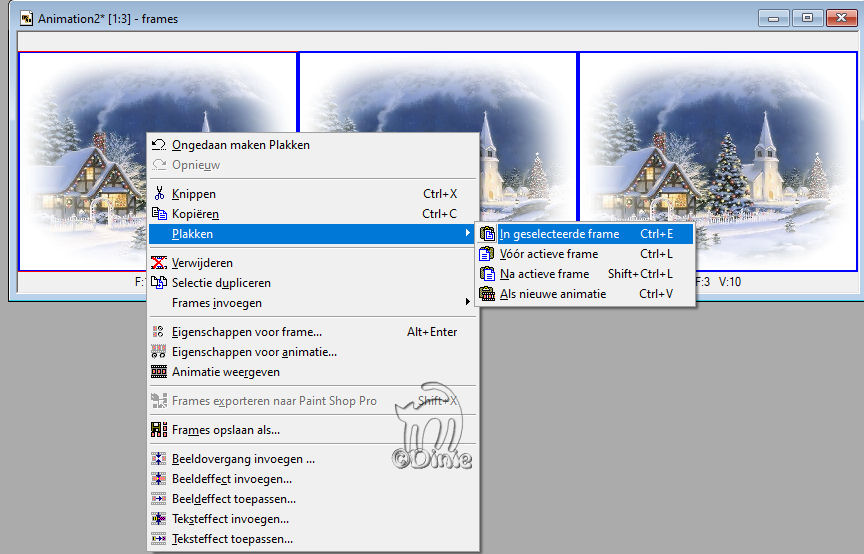864x554 pixels.
Task: Maximize the Animation2 frames window
Action: 807,18
